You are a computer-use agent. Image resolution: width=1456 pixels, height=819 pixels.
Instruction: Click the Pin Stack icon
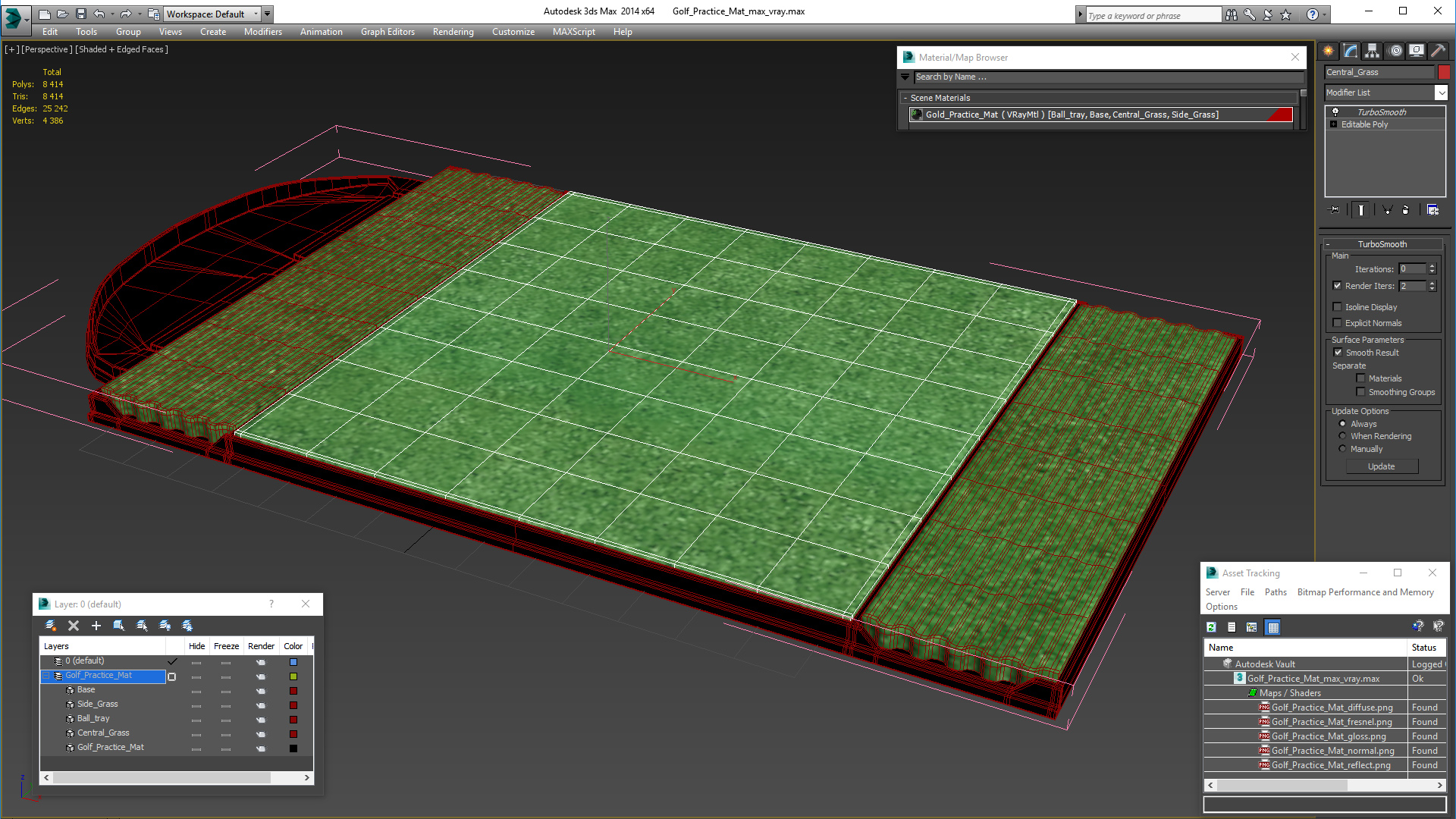pos(1335,210)
